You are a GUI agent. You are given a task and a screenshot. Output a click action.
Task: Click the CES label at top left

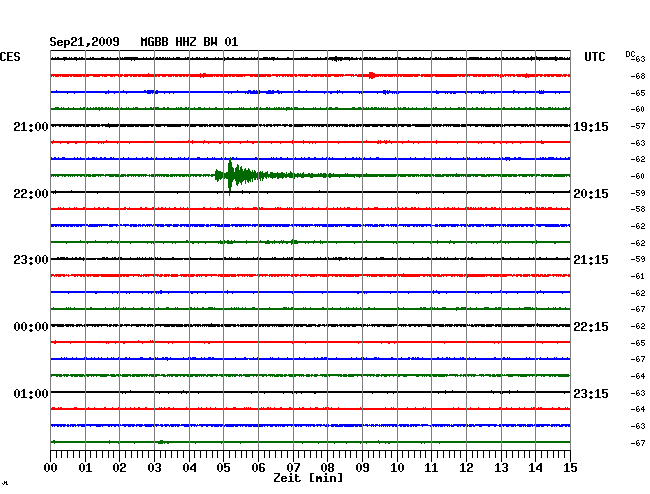coord(10,57)
